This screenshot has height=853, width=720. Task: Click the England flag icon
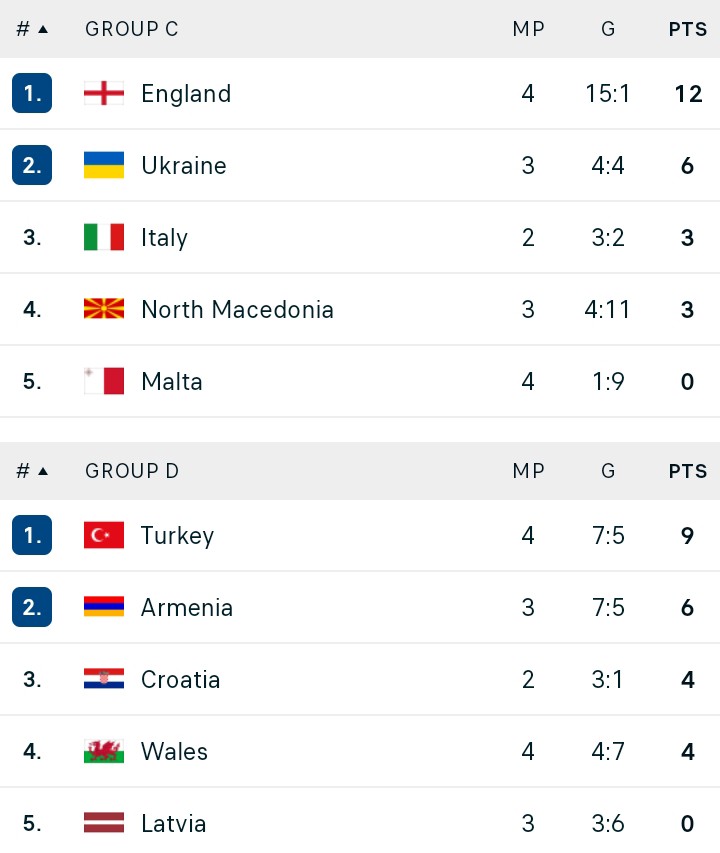104,93
